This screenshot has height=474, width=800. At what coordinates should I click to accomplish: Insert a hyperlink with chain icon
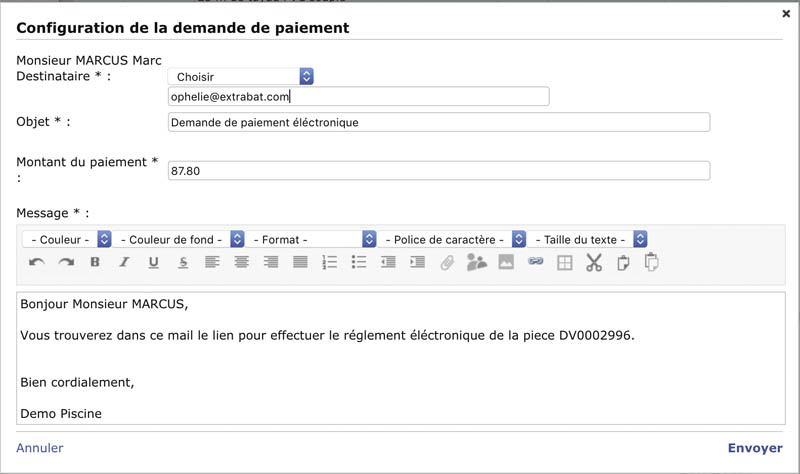(535, 263)
